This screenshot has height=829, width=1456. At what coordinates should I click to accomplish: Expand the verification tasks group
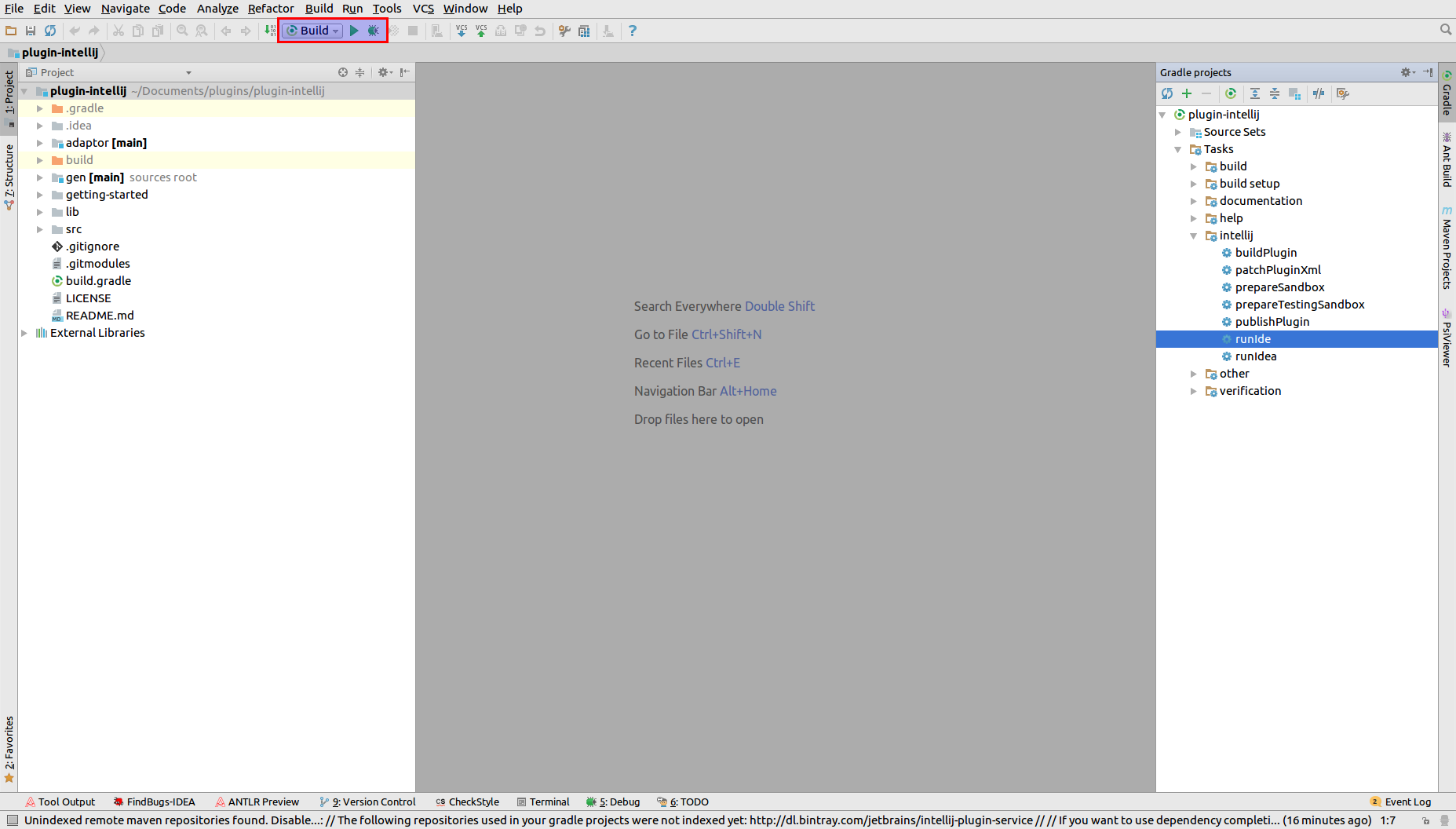(x=1194, y=391)
